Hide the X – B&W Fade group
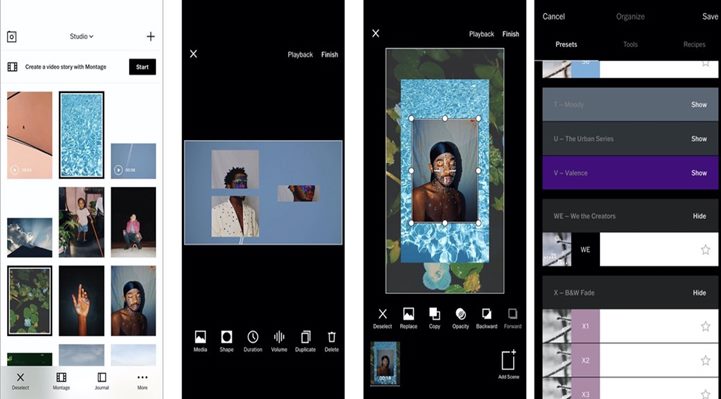The width and height of the screenshot is (721, 399). pyautogui.click(x=699, y=293)
